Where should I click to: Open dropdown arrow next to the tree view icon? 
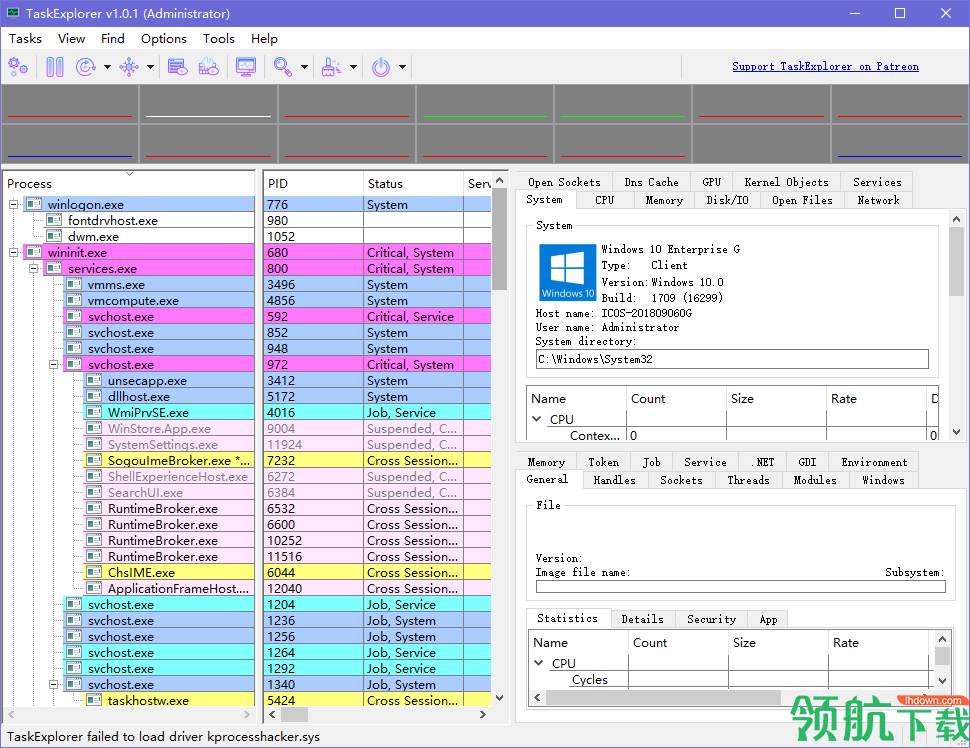(150, 66)
